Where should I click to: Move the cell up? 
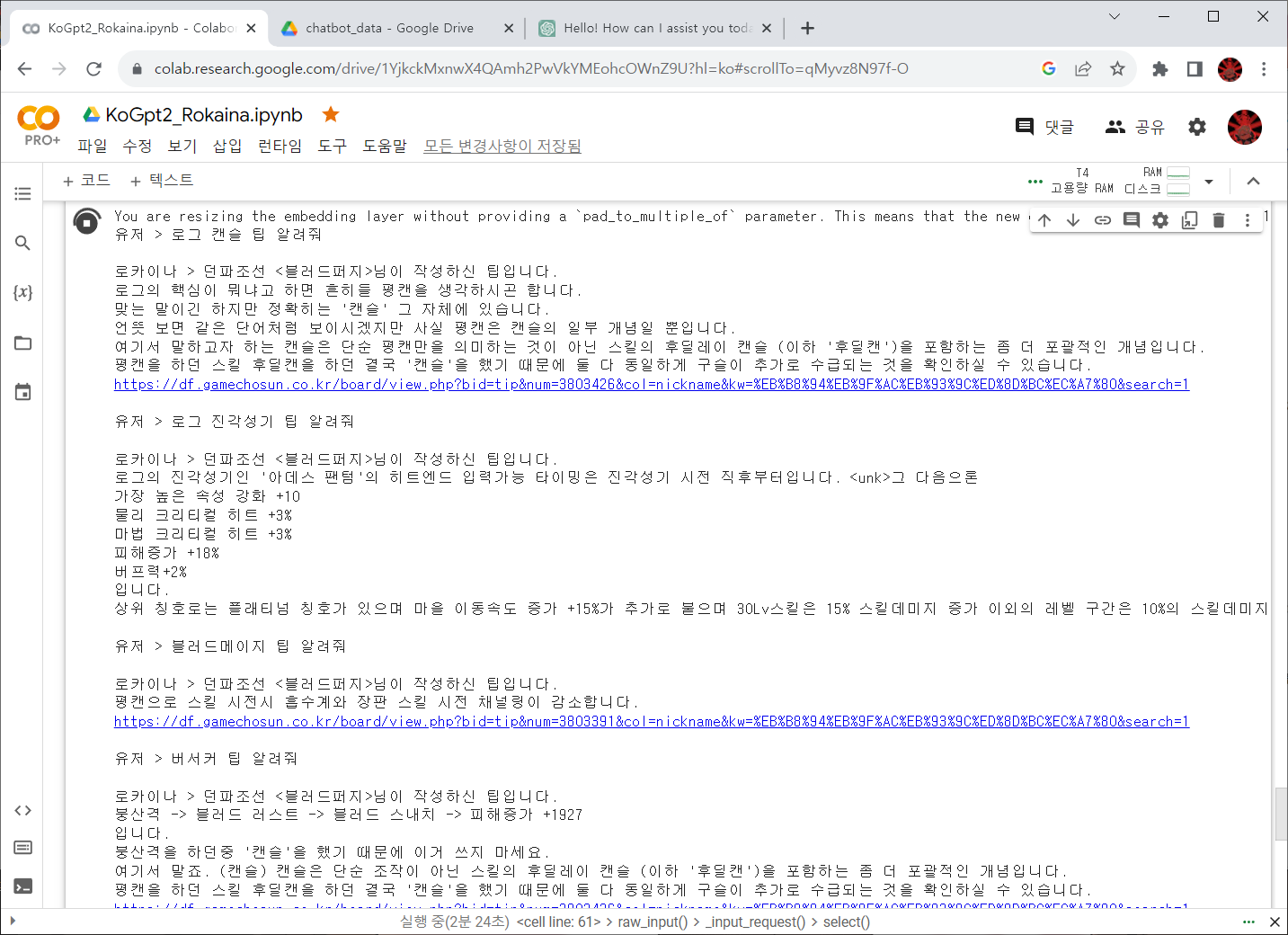tap(1044, 220)
